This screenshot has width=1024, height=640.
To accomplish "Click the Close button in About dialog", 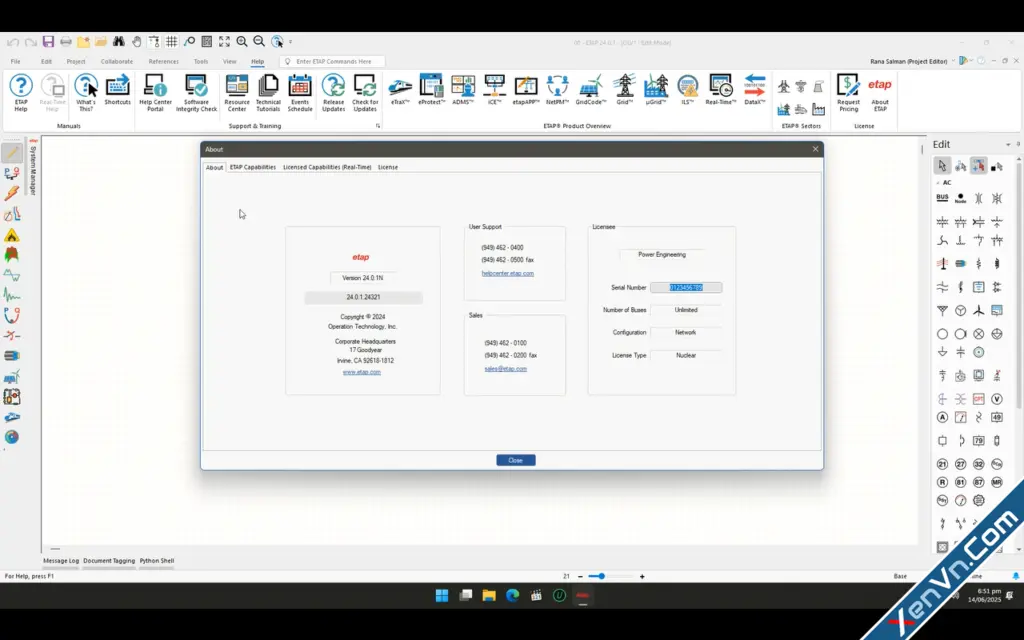I will [516, 460].
